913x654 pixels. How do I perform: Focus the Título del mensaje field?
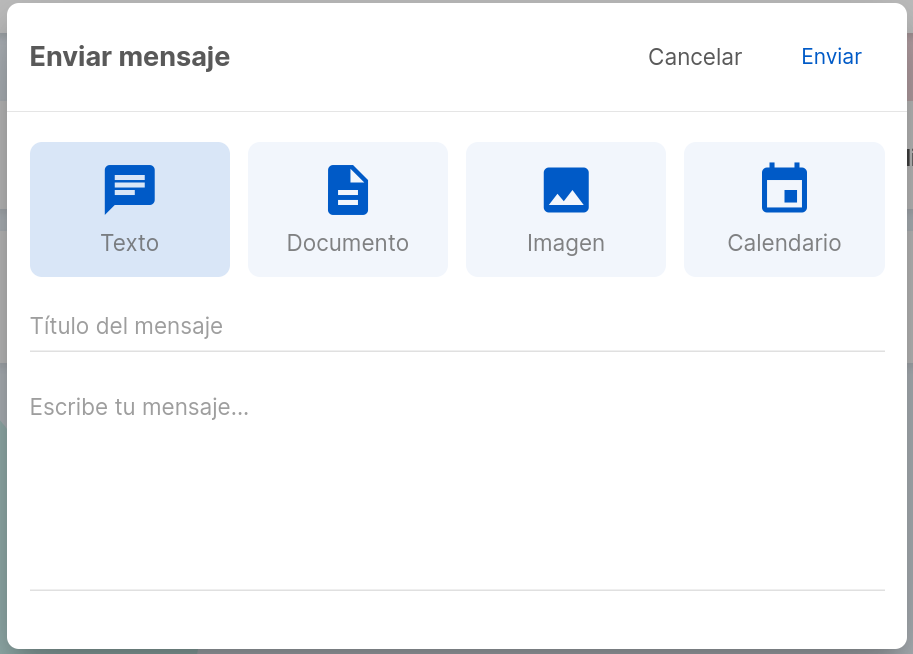coord(457,326)
